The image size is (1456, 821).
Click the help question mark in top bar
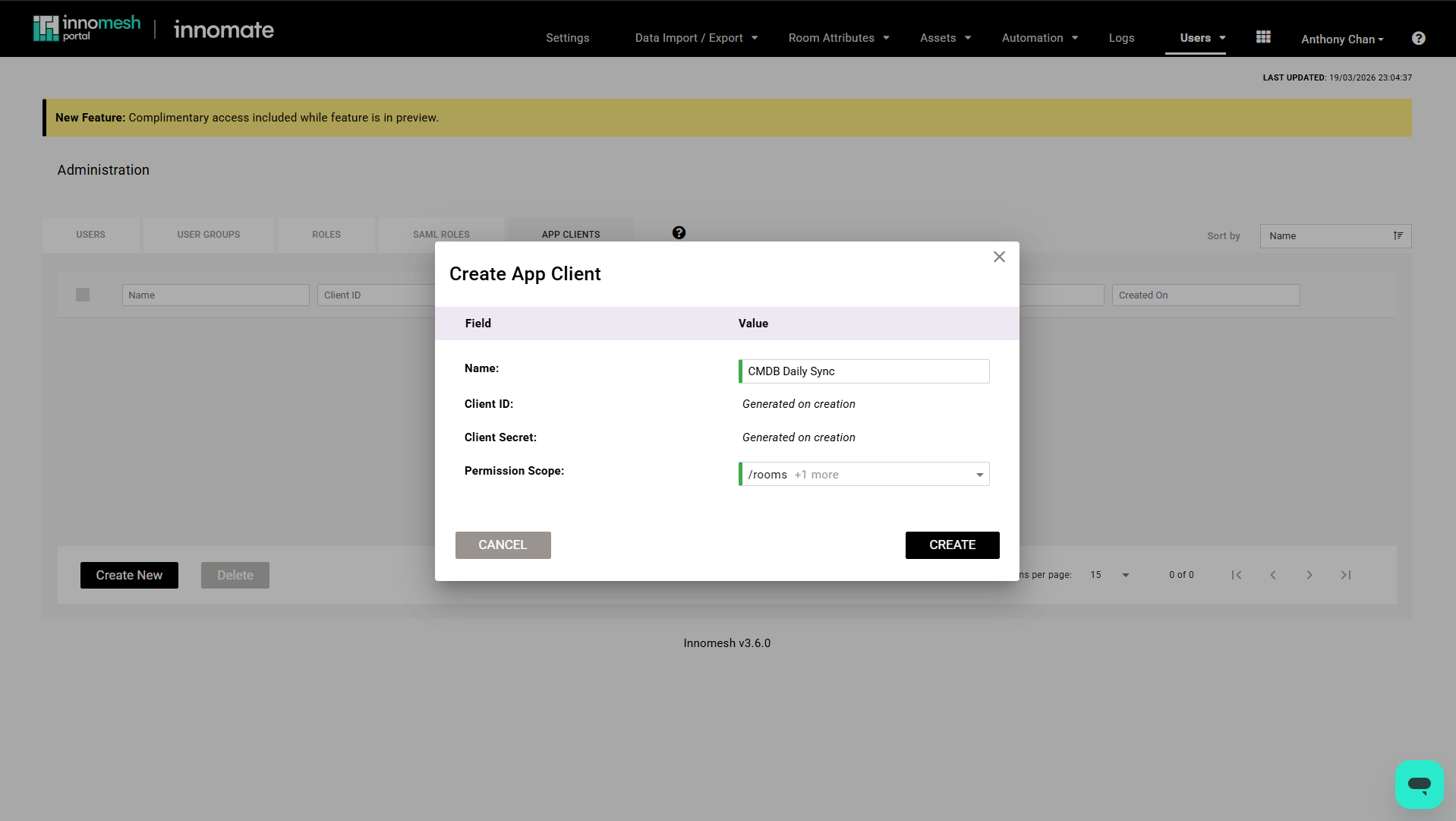pos(1418,38)
